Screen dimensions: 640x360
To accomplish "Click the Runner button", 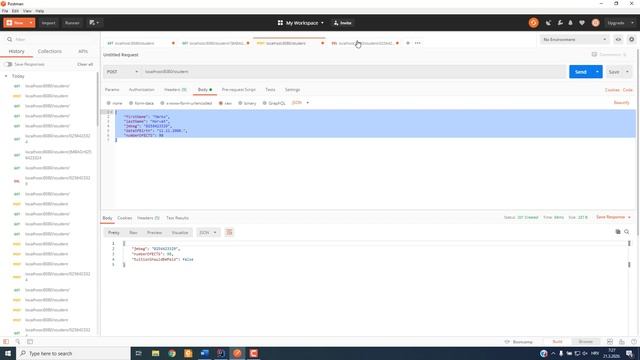I will pos(72,23).
